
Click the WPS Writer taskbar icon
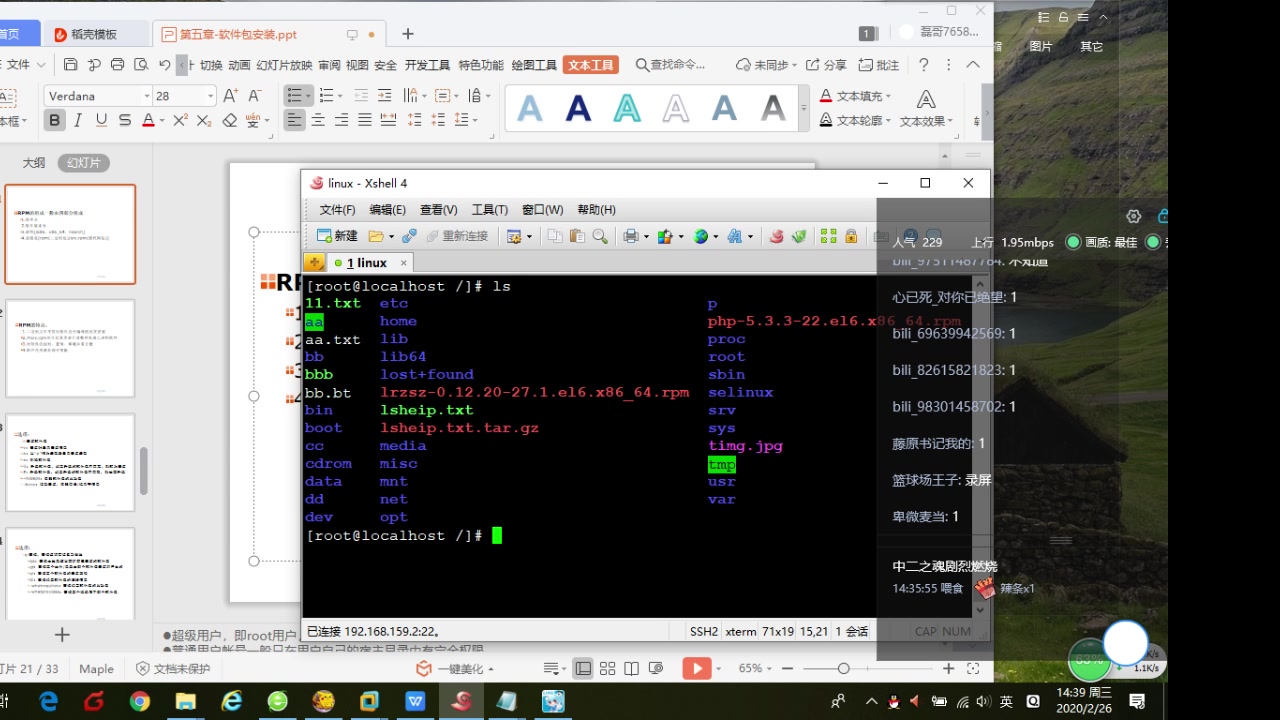coord(414,702)
